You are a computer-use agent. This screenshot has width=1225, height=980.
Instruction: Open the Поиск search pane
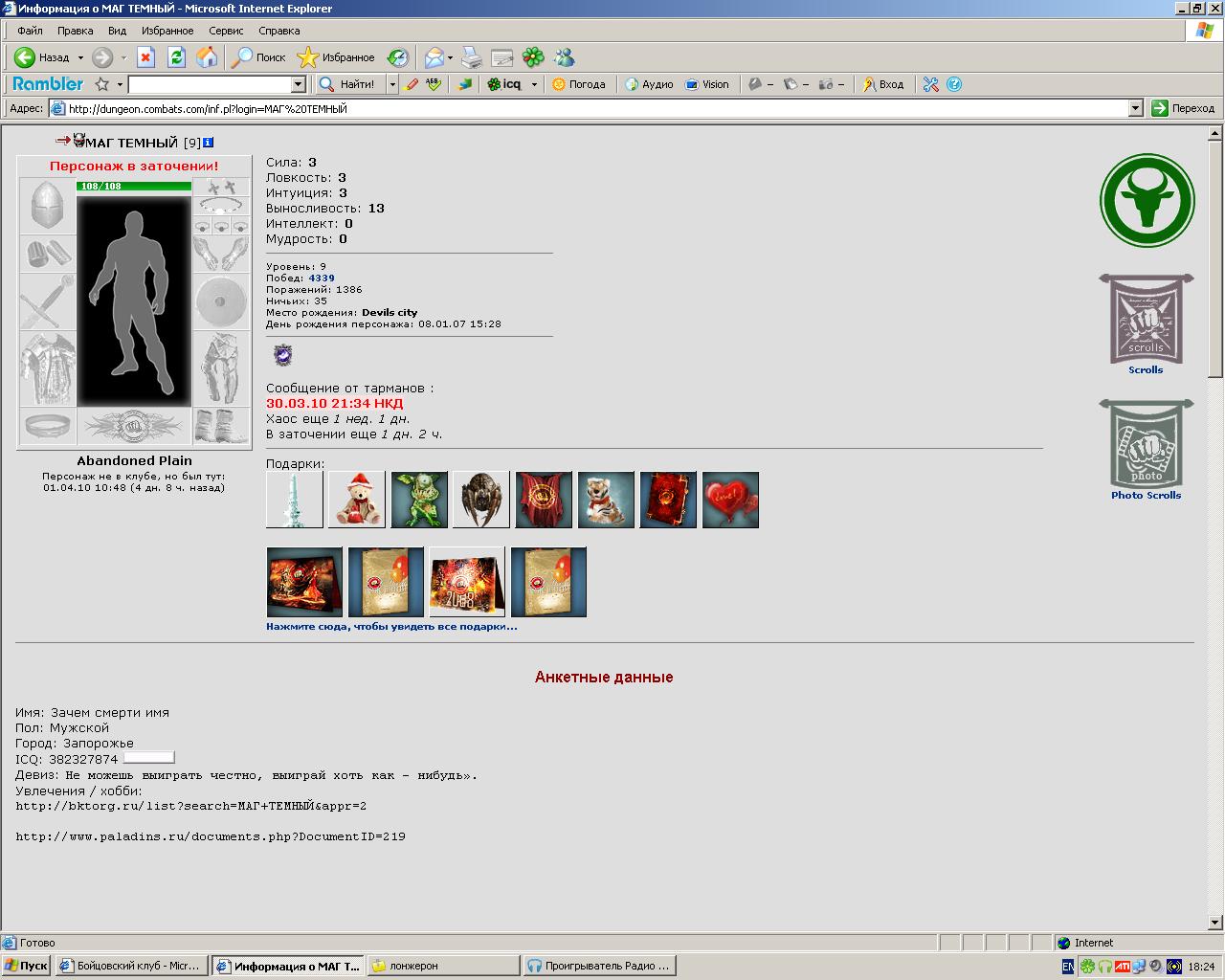click(x=259, y=57)
